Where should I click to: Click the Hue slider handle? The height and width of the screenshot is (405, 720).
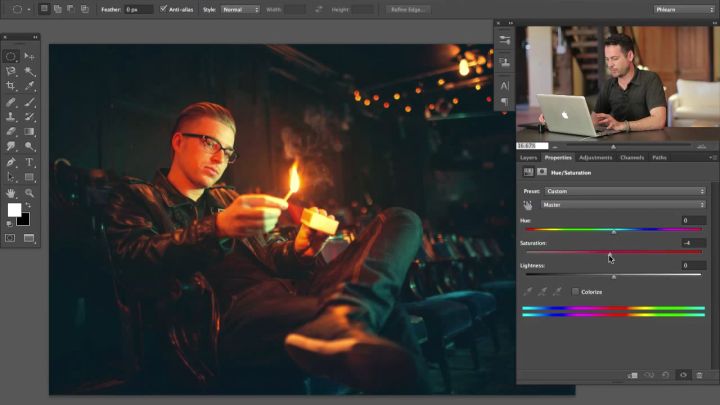coord(614,232)
